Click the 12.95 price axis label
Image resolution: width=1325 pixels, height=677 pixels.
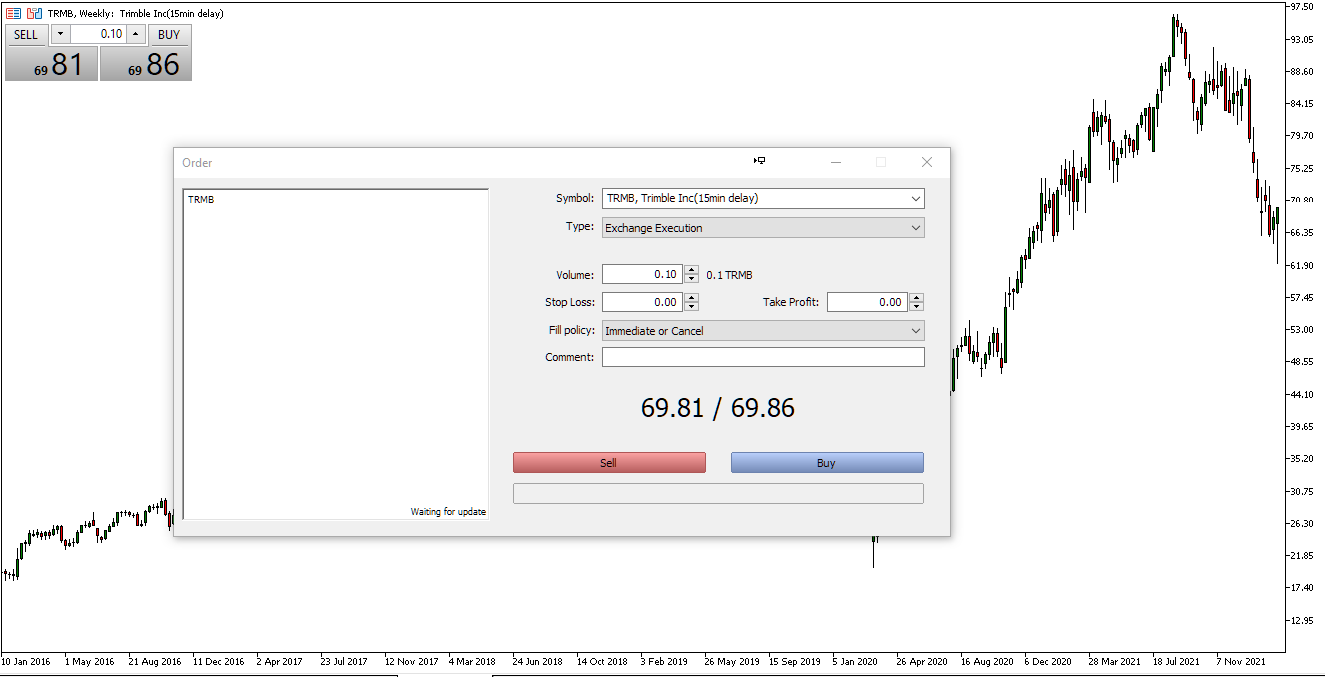coord(1302,620)
